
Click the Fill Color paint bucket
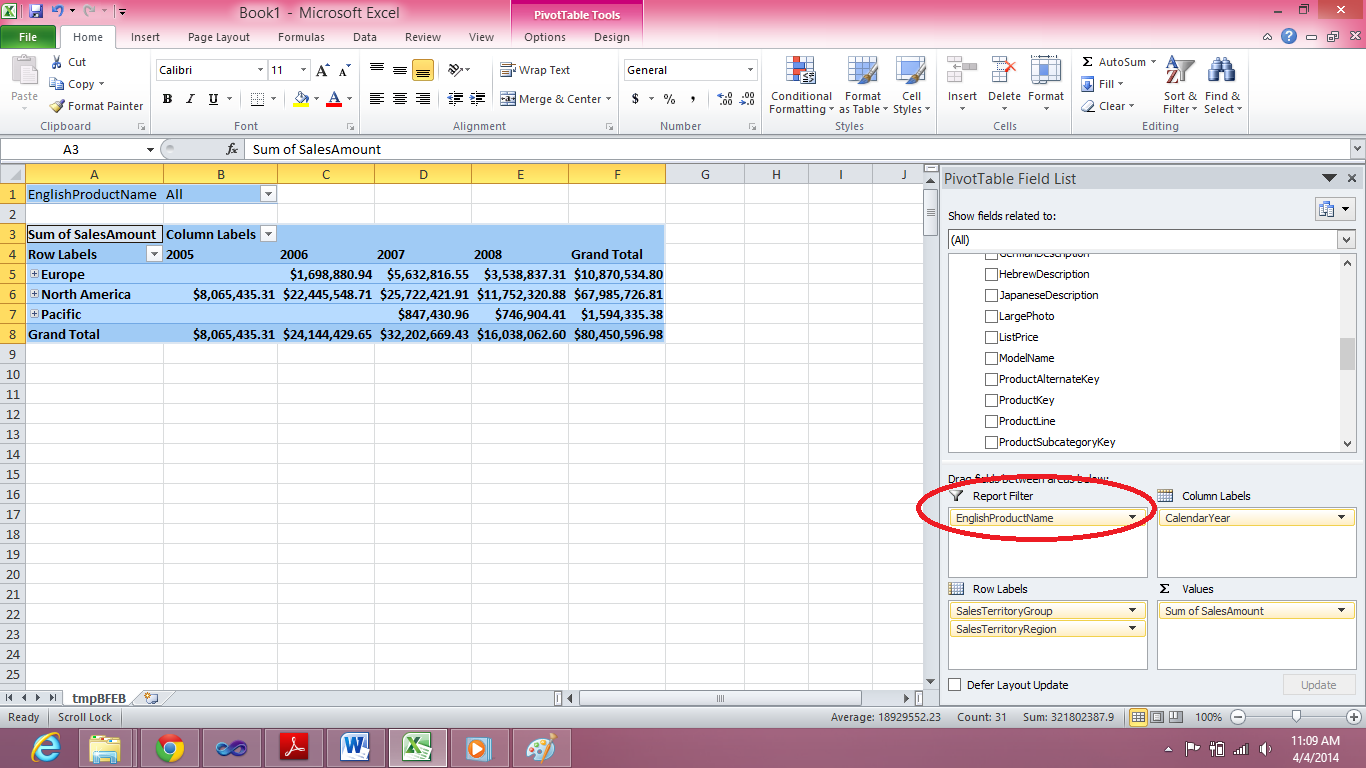pyautogui.click(x=301, y=99)
